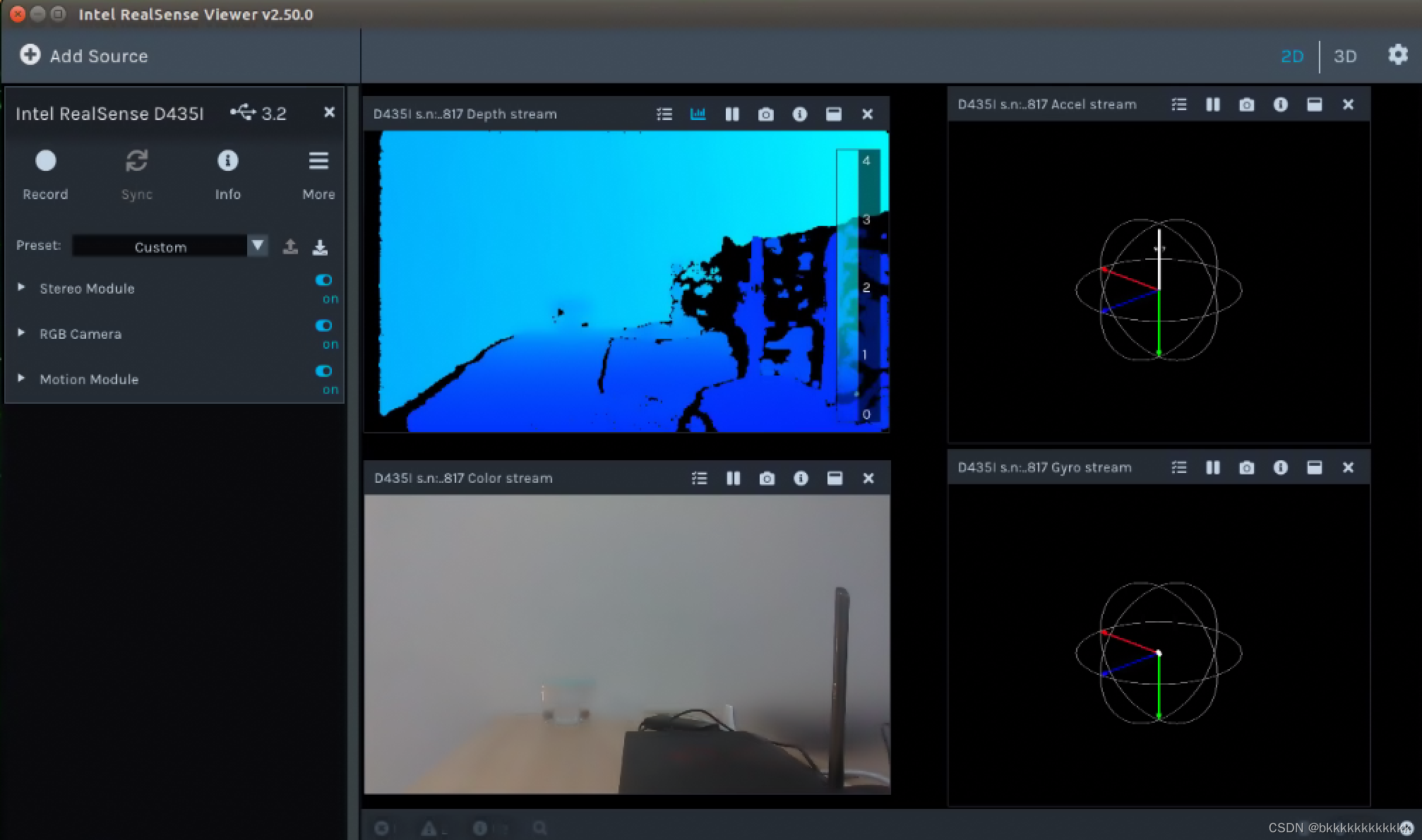Click the search icon in bottom bar
Image resolution: width=1422 pixels, height=840 pixels.
[x=539, y=828]
